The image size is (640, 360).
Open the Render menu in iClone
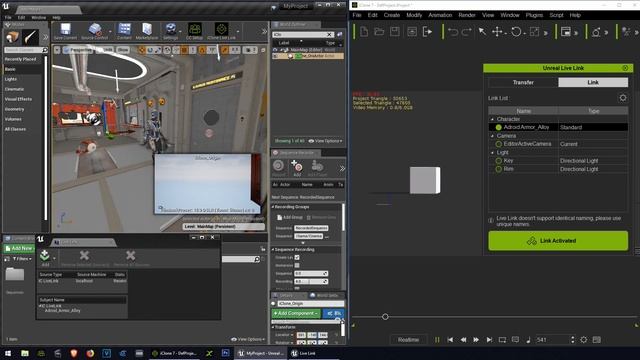click(467, 15)
